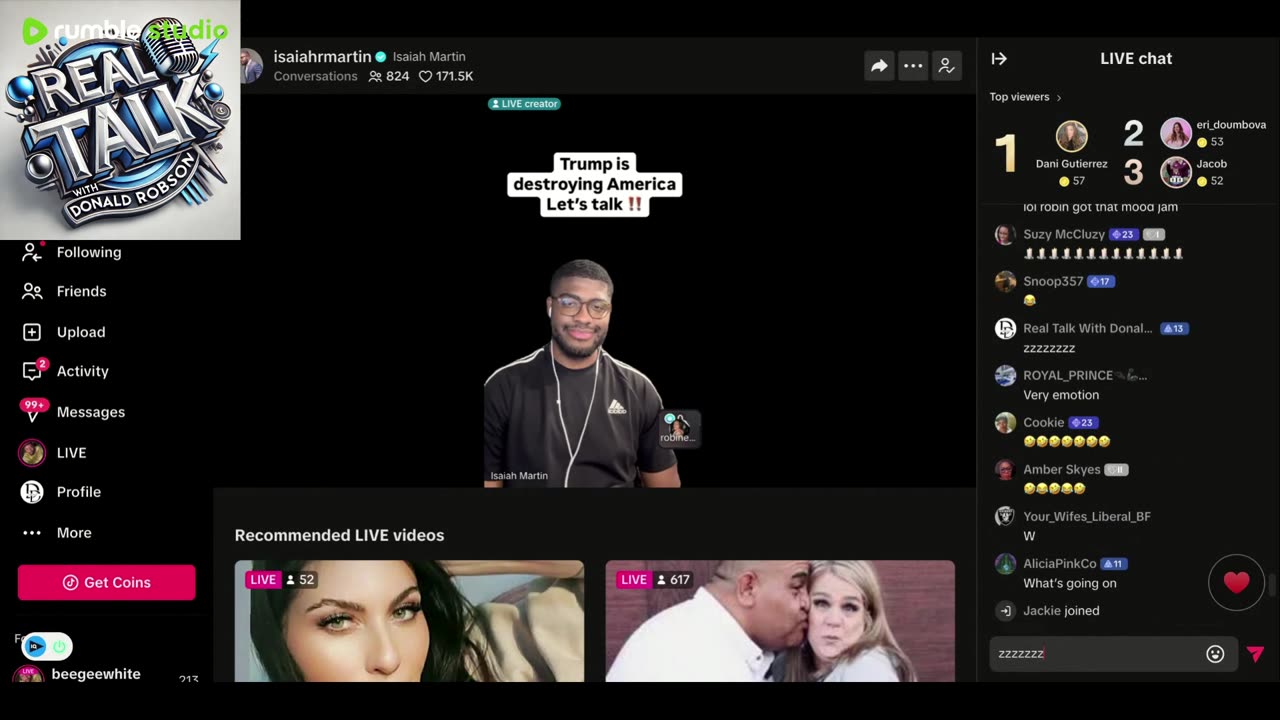Open your Profile page
This screenshot has height=720, width=1280.
click(x=79, y=492)
